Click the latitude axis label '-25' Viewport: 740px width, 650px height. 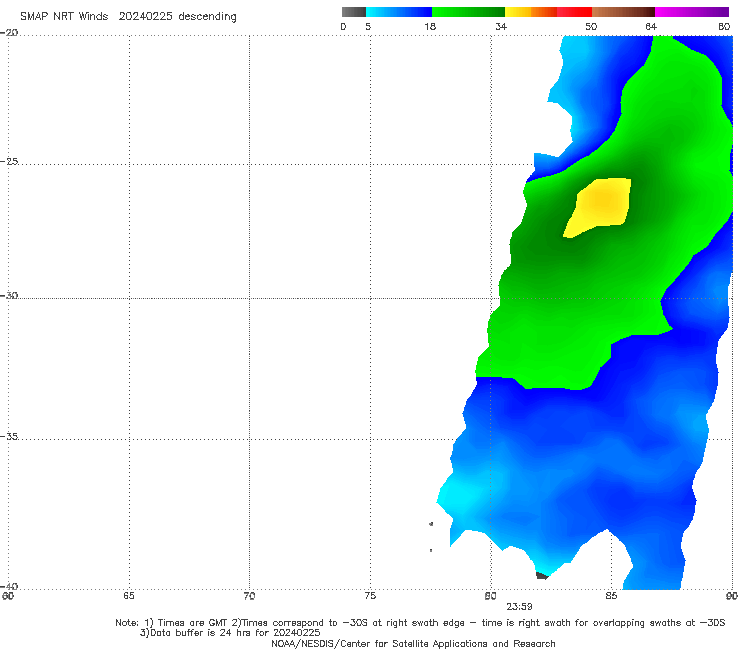click(9, 161)
